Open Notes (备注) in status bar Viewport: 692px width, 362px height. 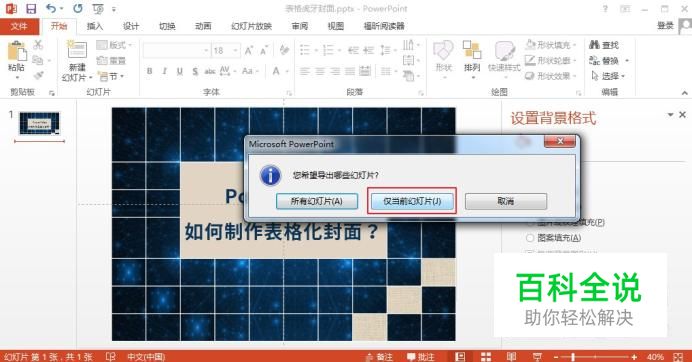coord(379,357)
